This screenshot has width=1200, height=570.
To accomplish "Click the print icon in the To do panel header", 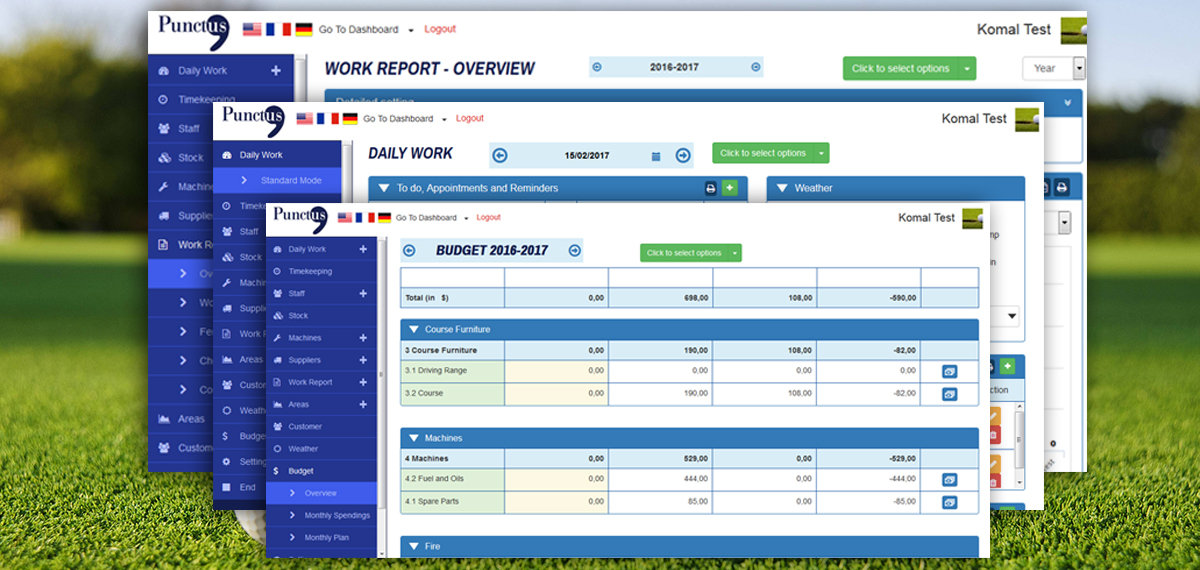I will click(x=711, y=188).
